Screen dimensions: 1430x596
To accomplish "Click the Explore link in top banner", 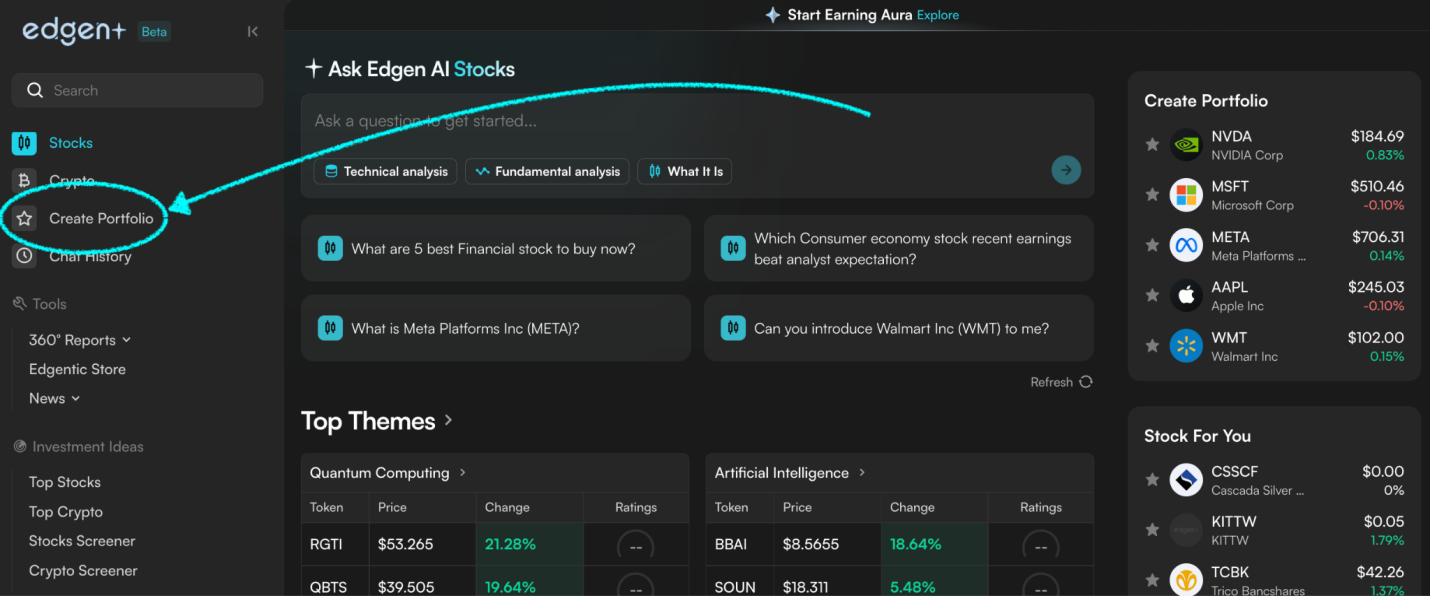I will tap(937, 15).
